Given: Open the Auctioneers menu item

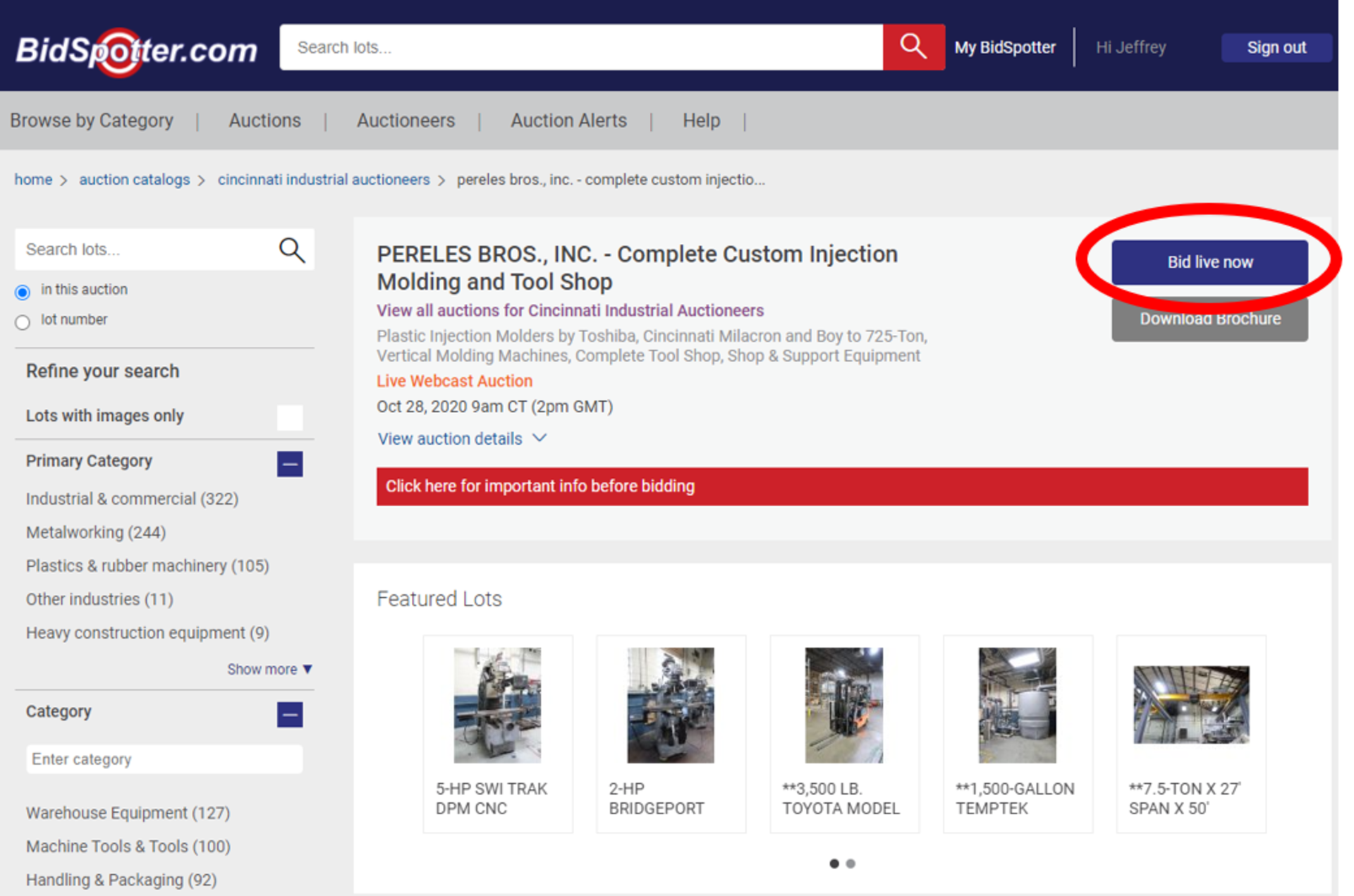Looking at the screenshot, I should (405, 121).
